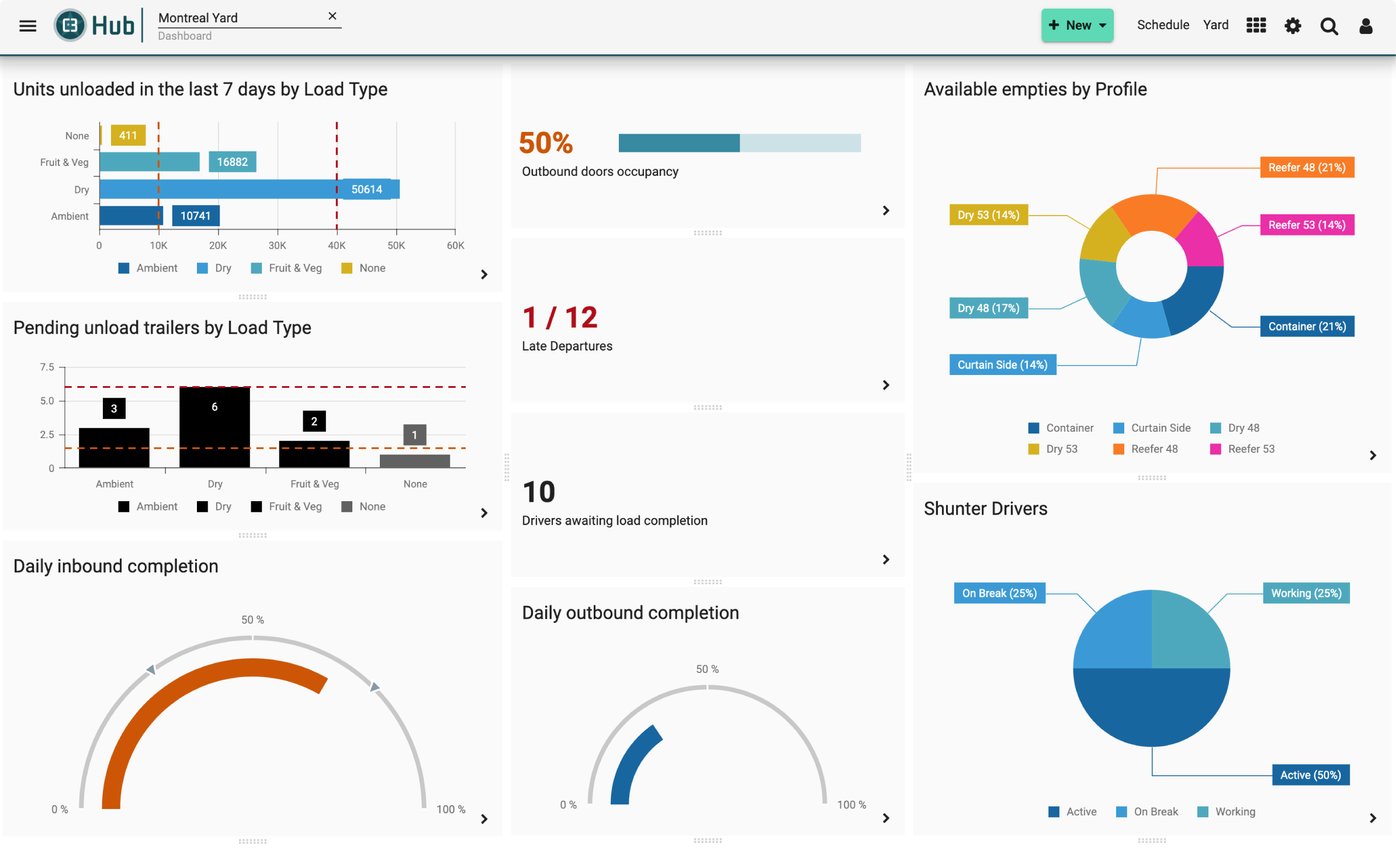Expand the daily outbound completion panel

click(886, 818)
